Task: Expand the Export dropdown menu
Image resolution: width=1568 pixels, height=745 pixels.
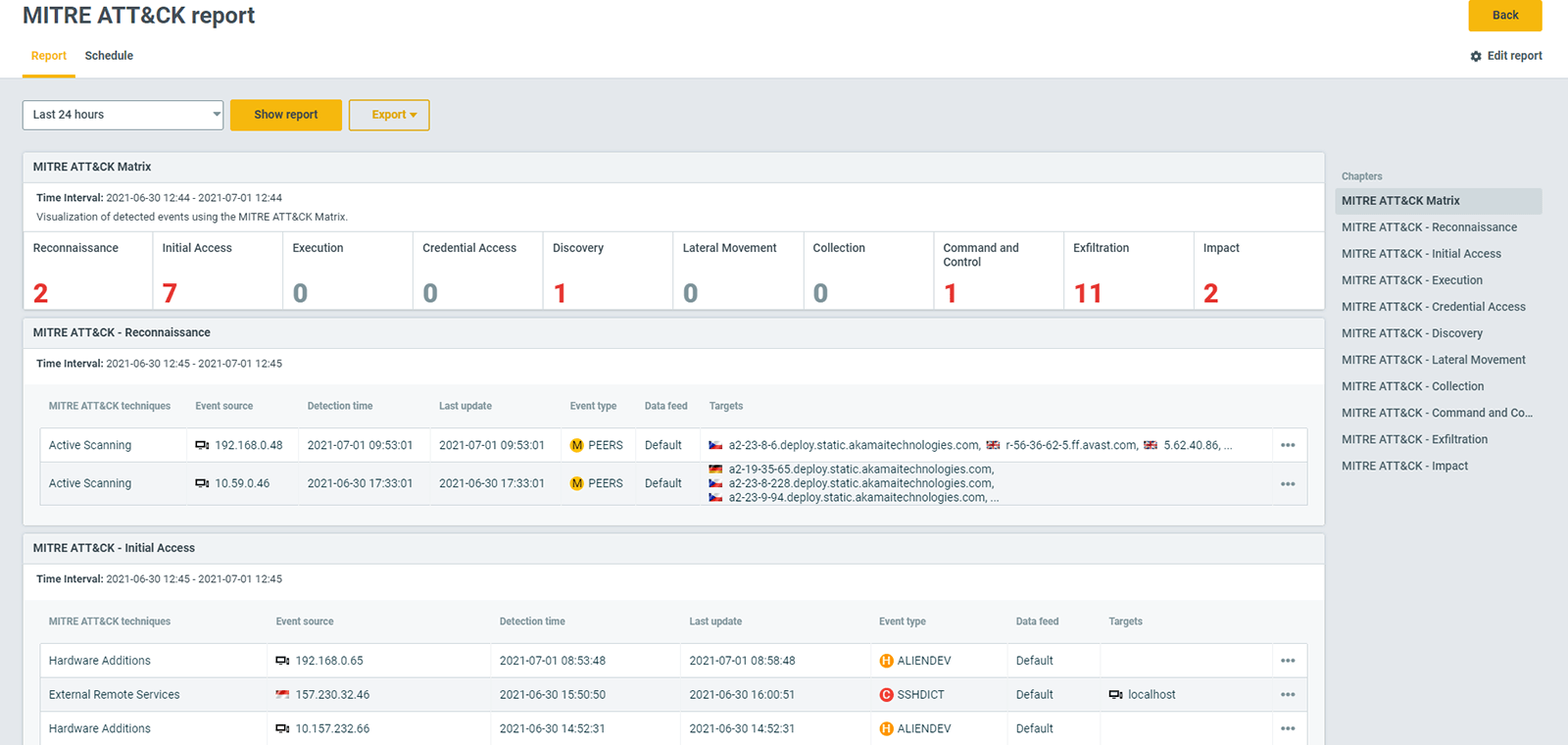Action: point(389,115)
